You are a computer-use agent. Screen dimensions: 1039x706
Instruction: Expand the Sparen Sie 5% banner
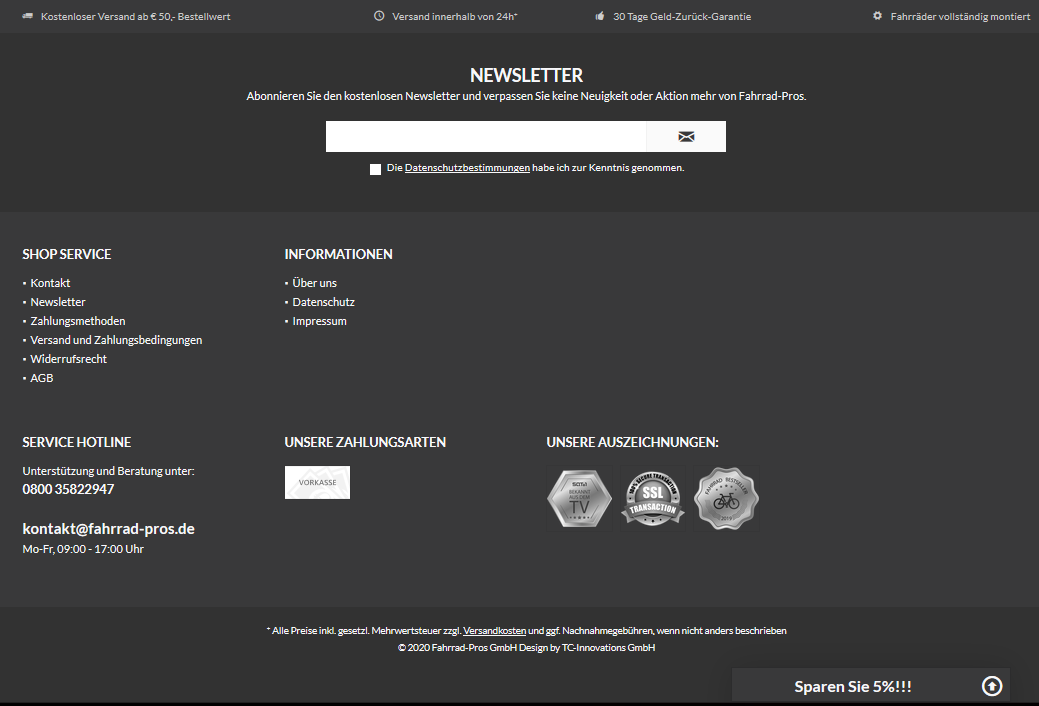(x=852, y=686)
